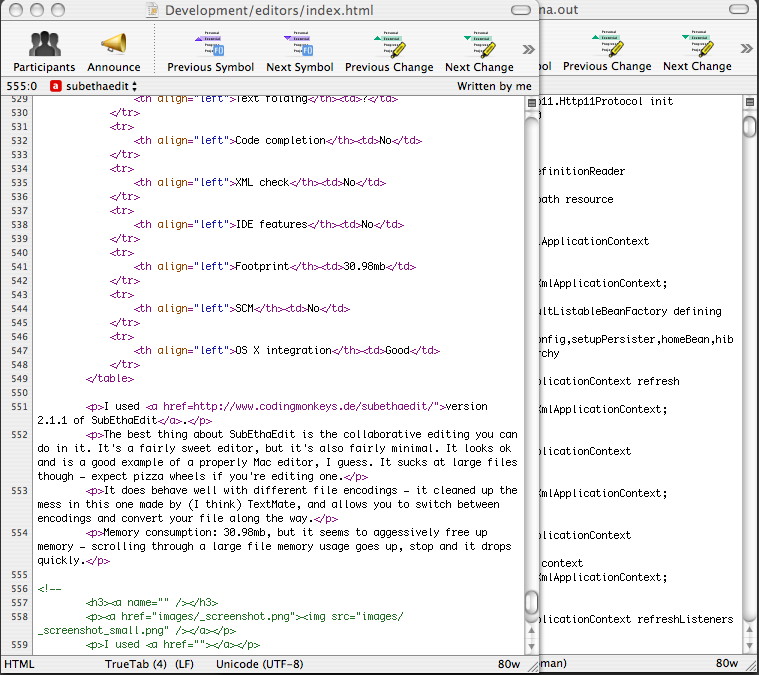759x675 pixels.
Task: Click the .out window scrollbar thumb
Action: 749,125
